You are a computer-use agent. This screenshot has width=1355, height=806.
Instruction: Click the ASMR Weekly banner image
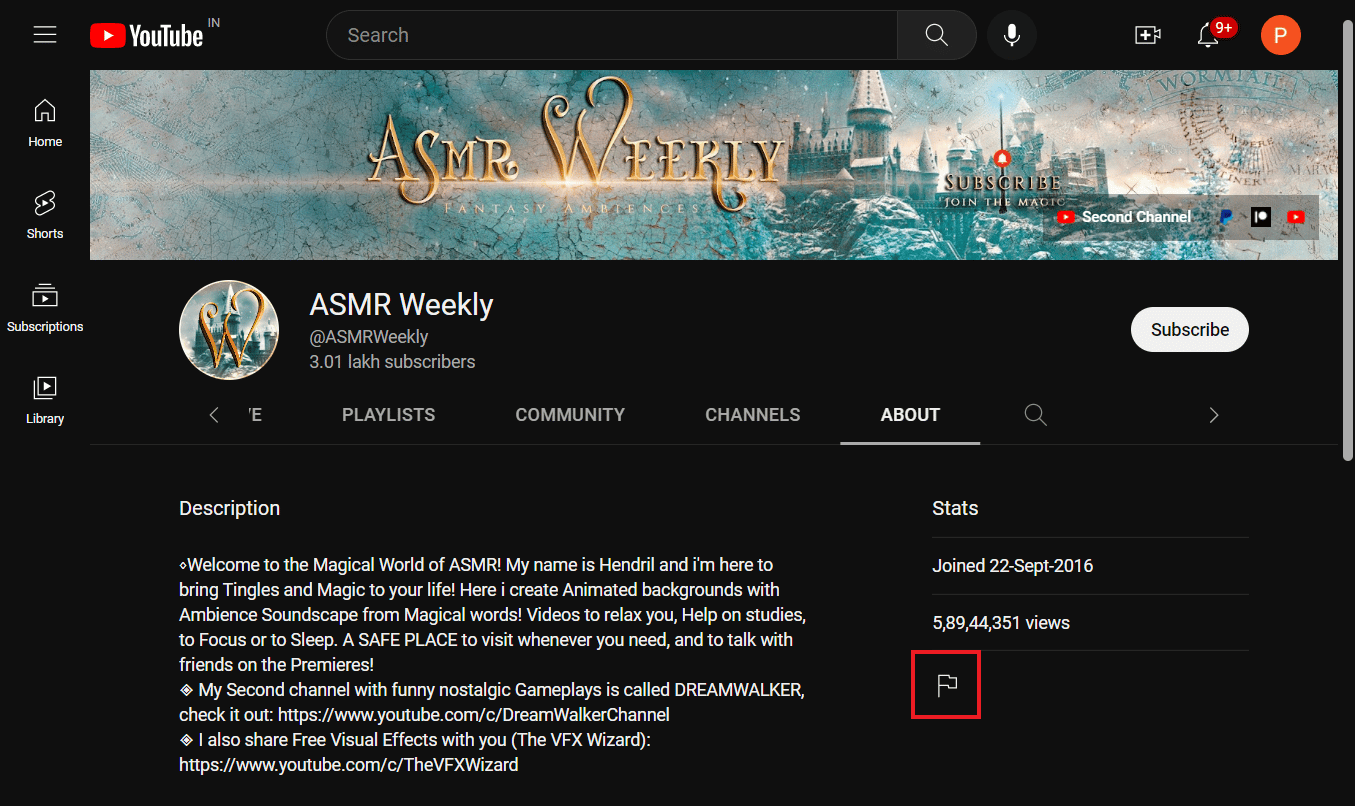click(714, 165)
